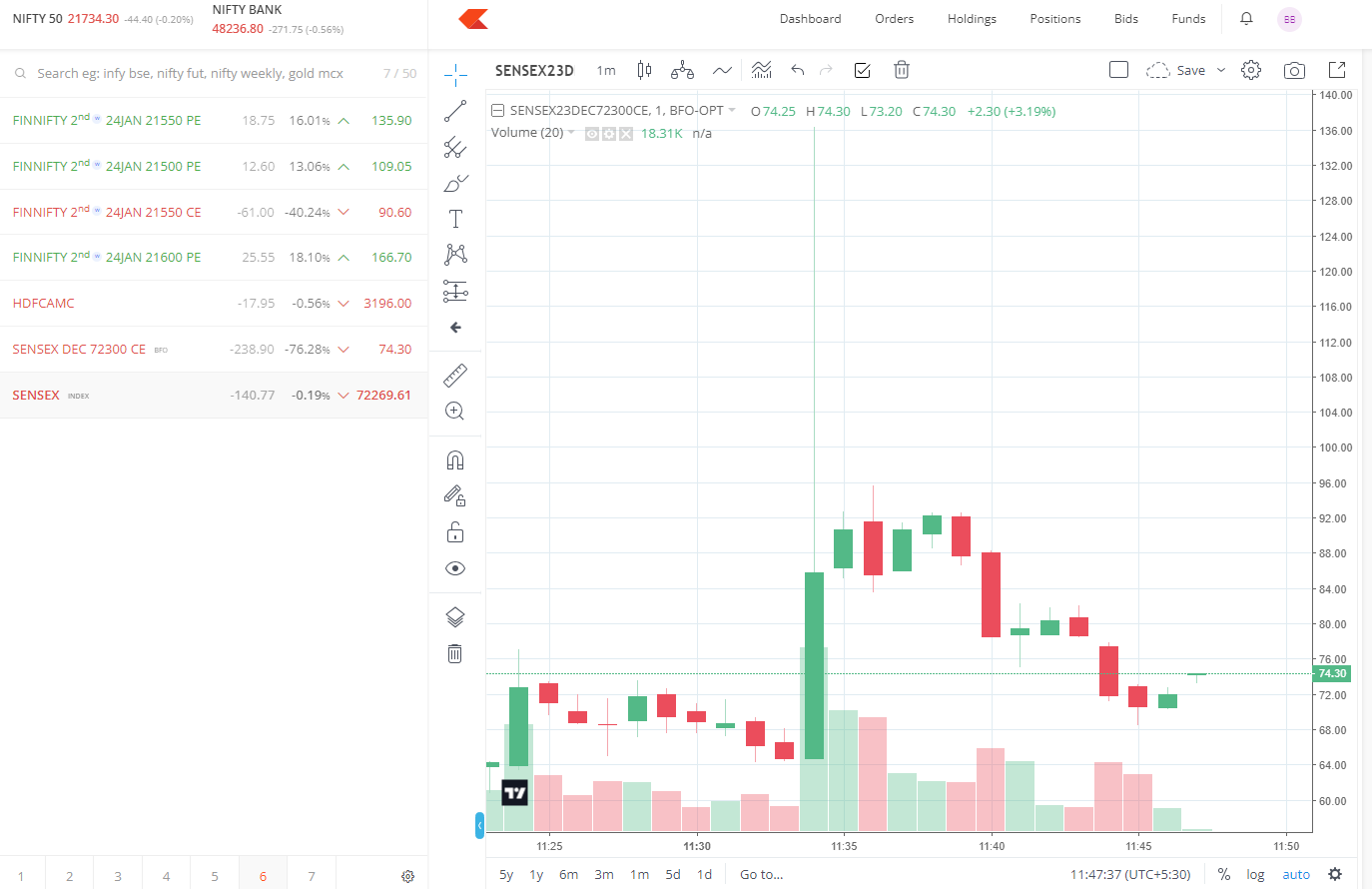This screenshot has width=1372, height=889.
Task: Select the text annotation tool
Action: click(x=455, y=219)
